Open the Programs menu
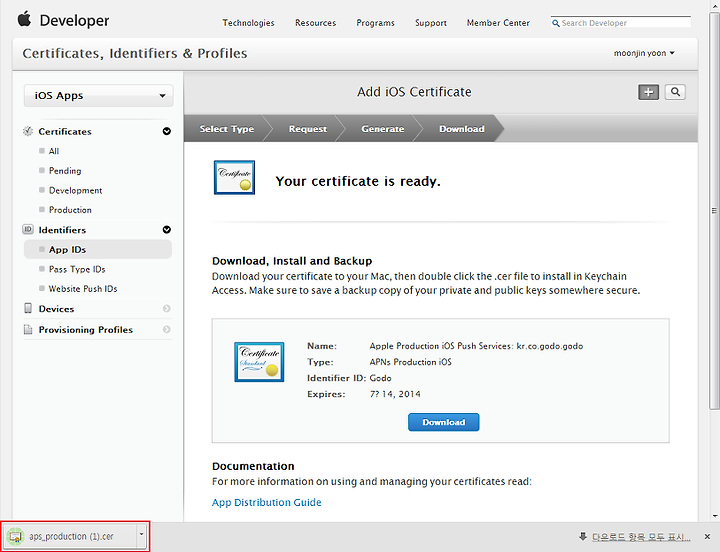 pos(375,23)
